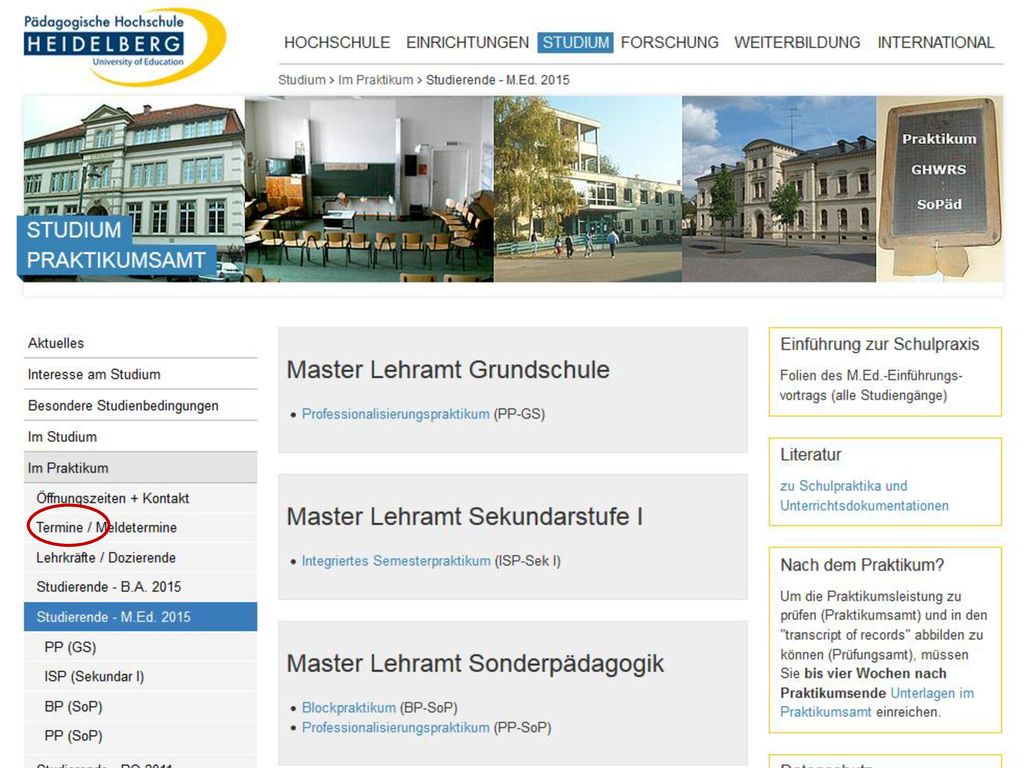
Task: Open ISP (Sekundar I) sidebar subitem
Action: [140, 677]
